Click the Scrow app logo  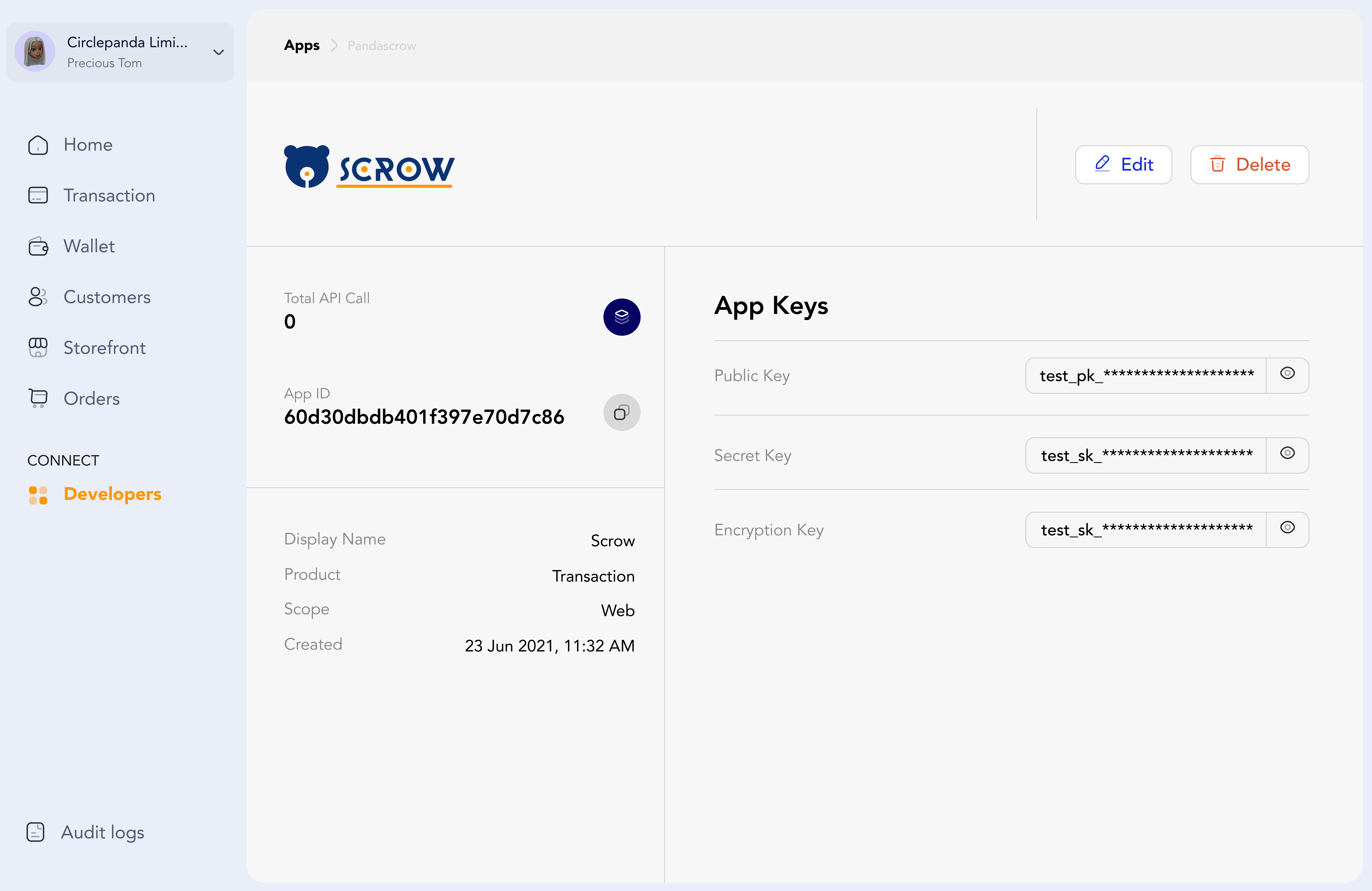coord(369,167)
